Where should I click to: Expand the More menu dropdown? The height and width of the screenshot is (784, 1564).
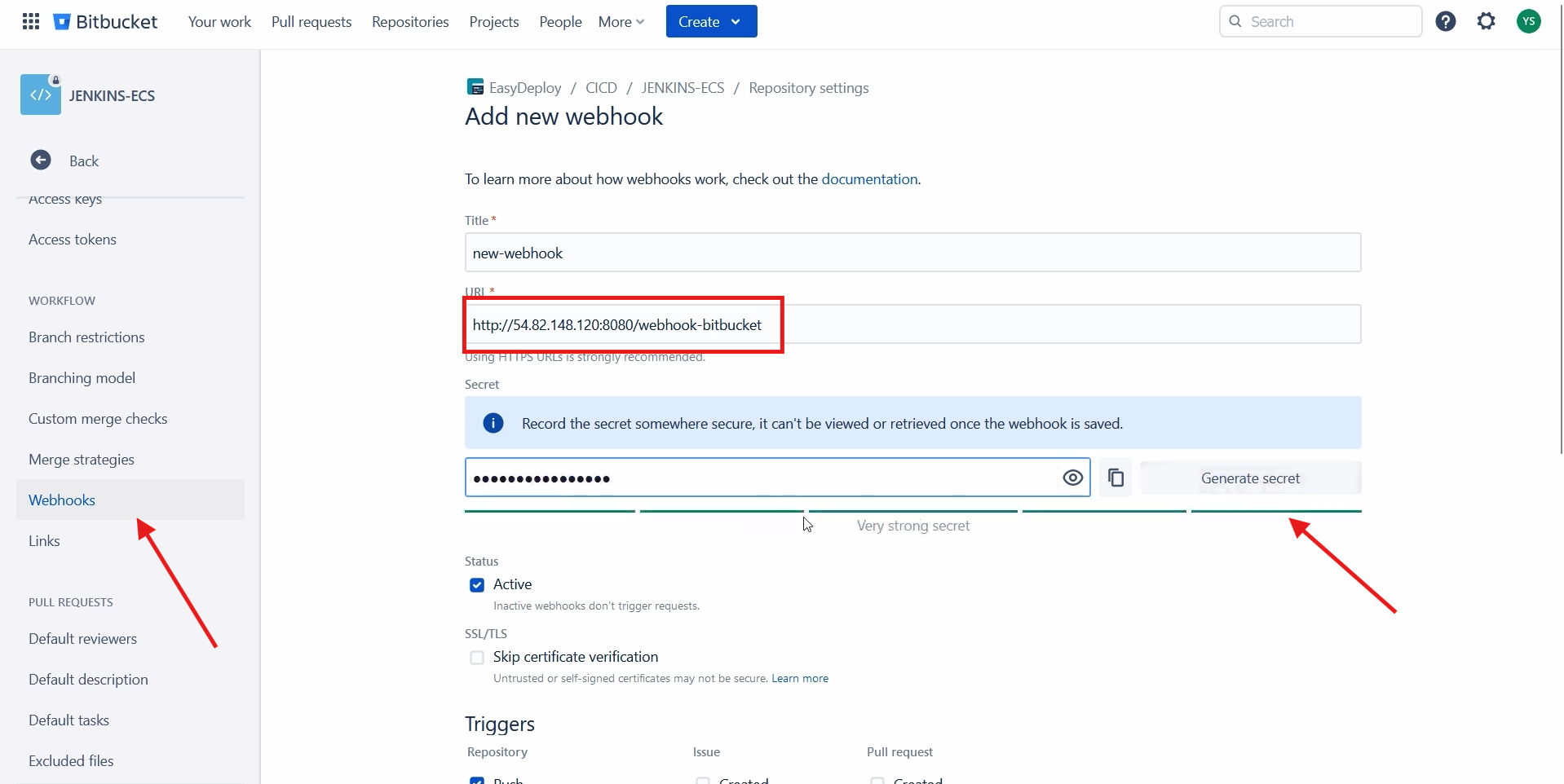point(621,22)
